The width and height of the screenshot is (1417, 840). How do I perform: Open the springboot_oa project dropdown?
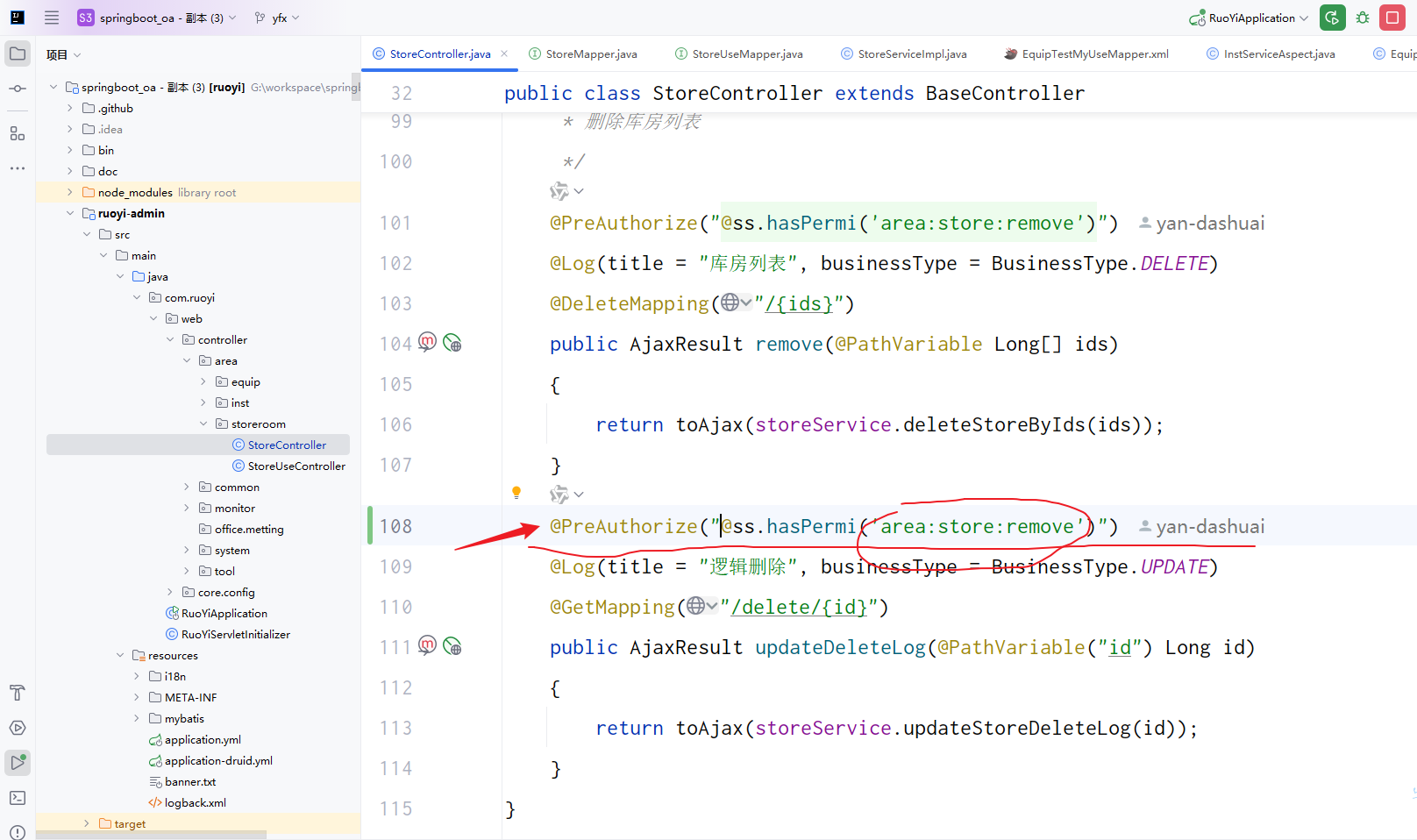(x=158, y=18)
